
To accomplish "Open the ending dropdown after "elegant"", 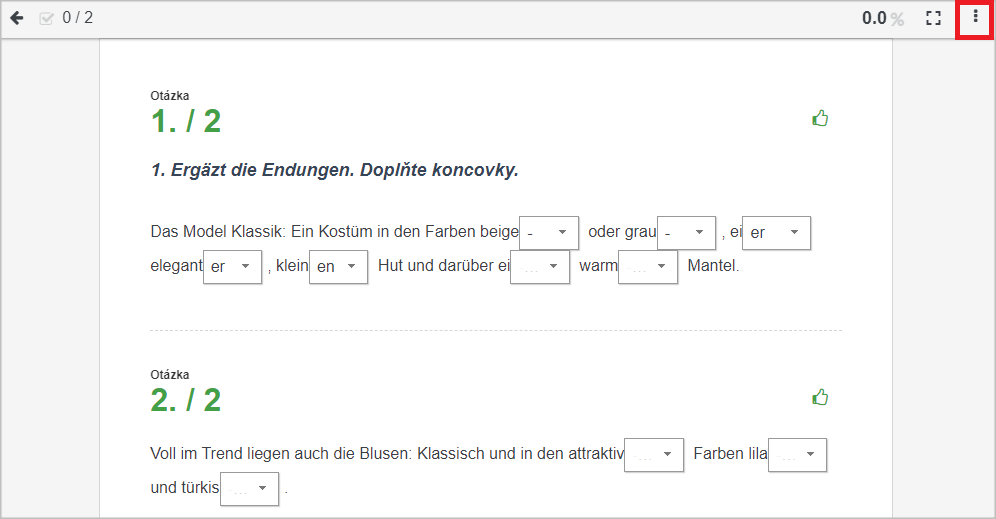I will pos(232,267).
